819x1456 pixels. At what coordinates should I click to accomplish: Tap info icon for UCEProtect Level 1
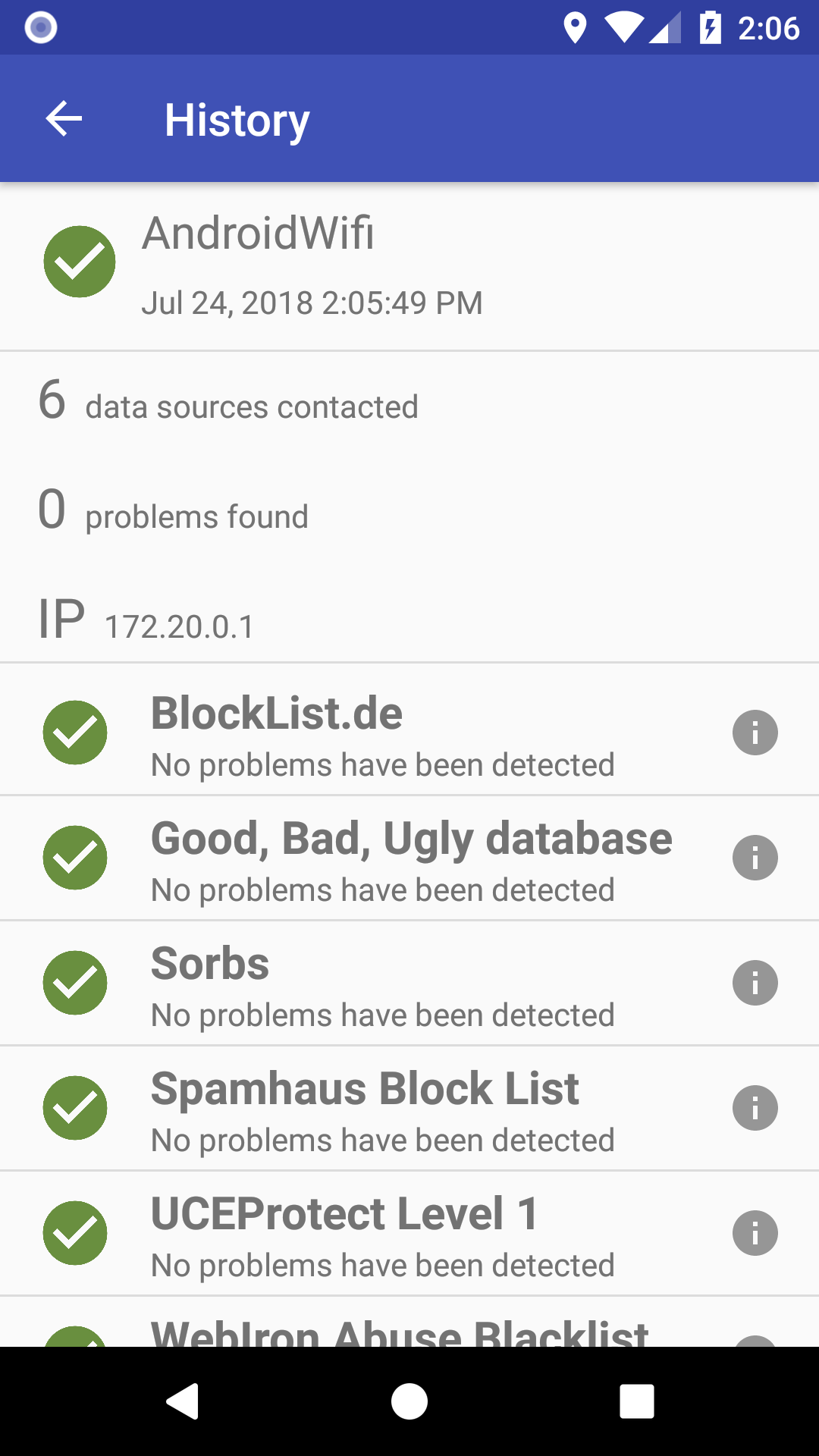(x=755, y=1233)
